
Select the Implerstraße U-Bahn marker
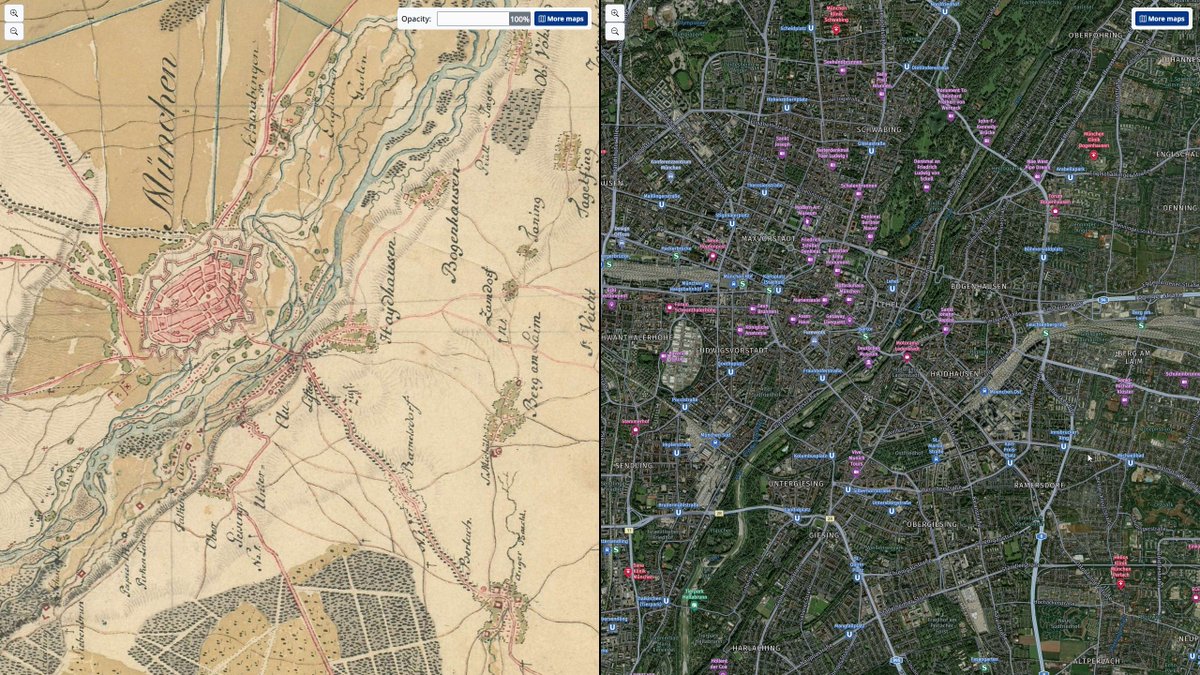point(677,453)
